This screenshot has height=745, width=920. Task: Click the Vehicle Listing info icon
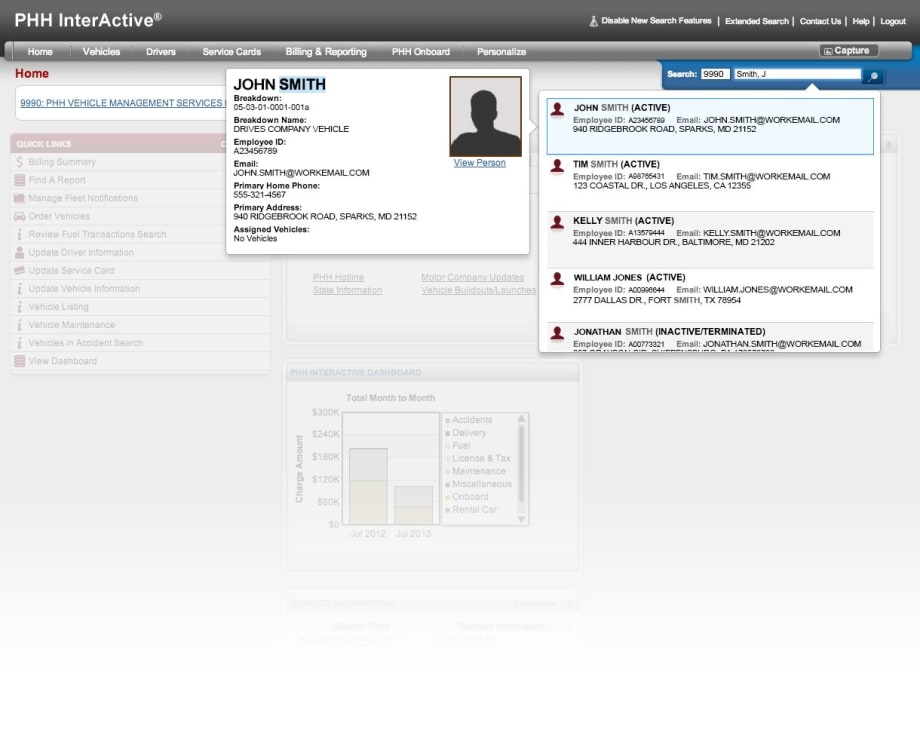click(19, 307)
